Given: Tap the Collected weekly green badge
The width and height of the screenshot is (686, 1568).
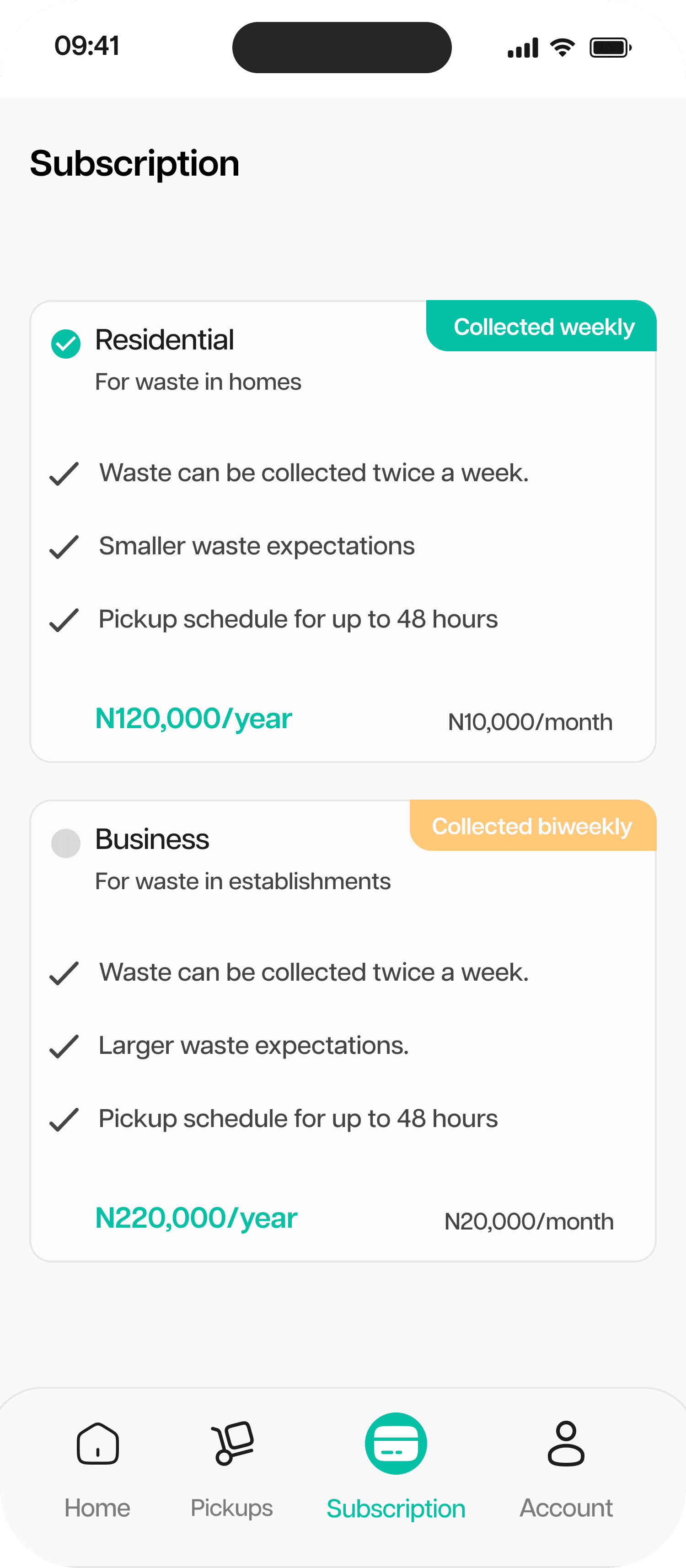Looking at the screenshot, I should pos(542,326).
